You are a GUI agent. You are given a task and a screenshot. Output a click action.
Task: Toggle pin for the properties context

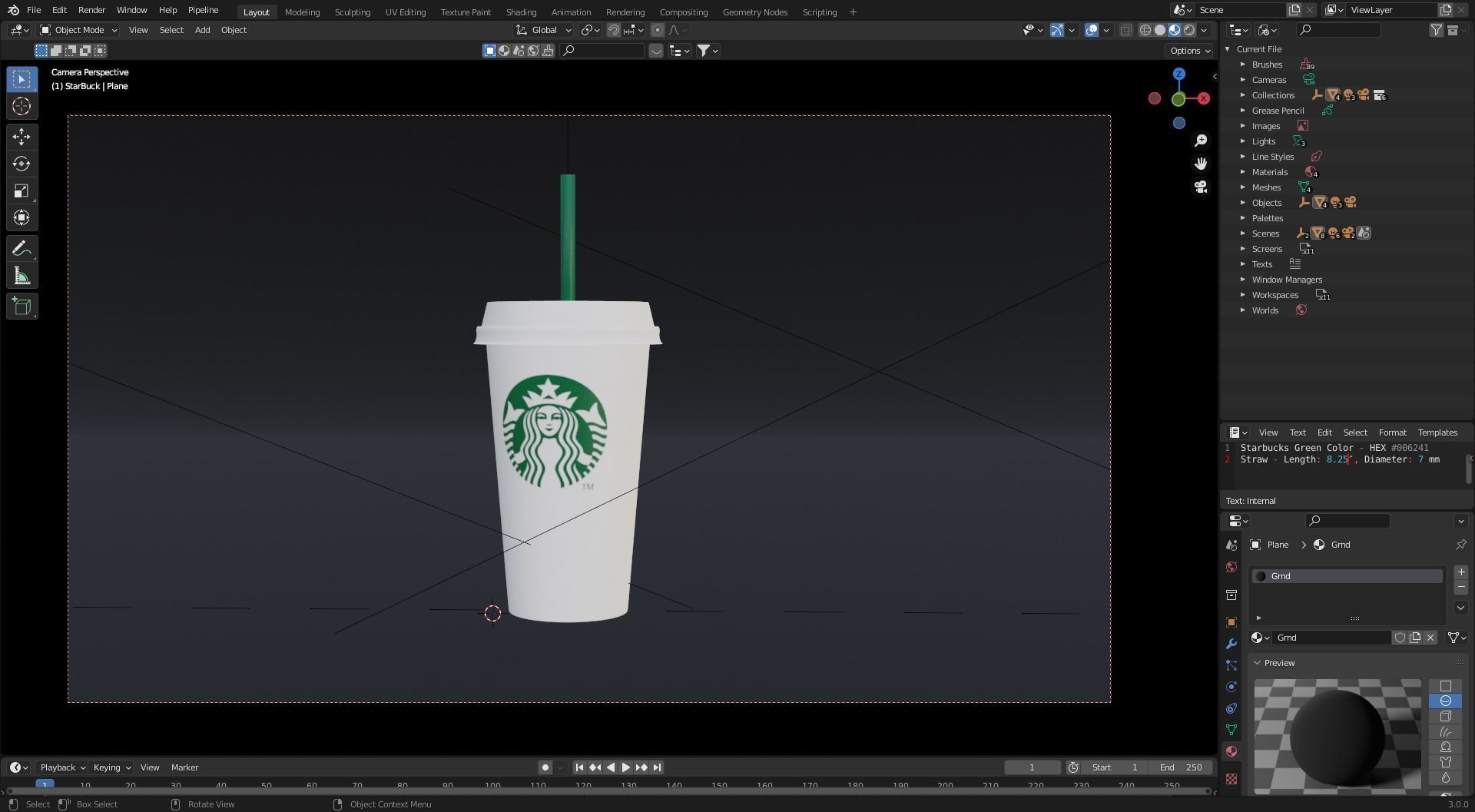point(1460,545)
